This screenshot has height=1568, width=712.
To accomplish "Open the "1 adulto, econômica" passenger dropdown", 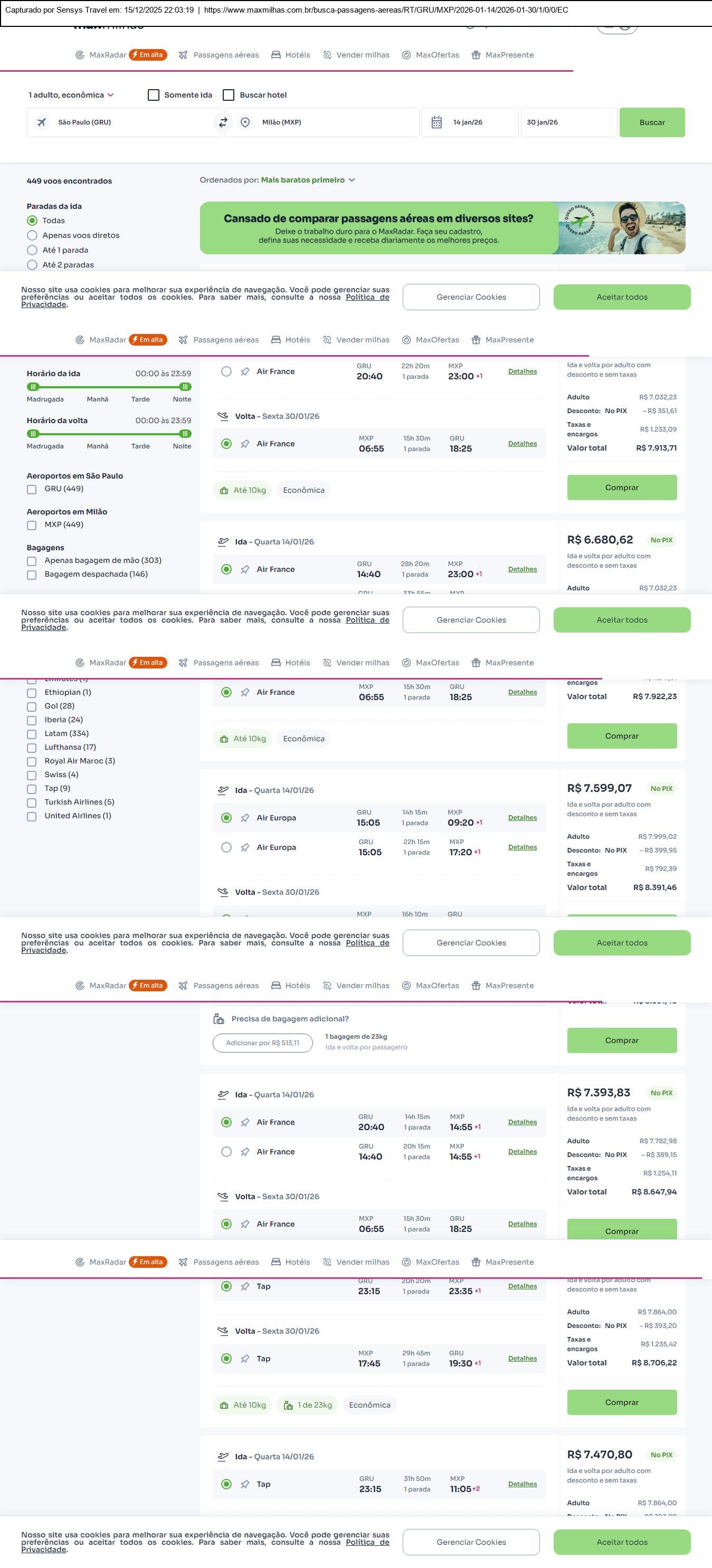I will click(x=71, y=95).
